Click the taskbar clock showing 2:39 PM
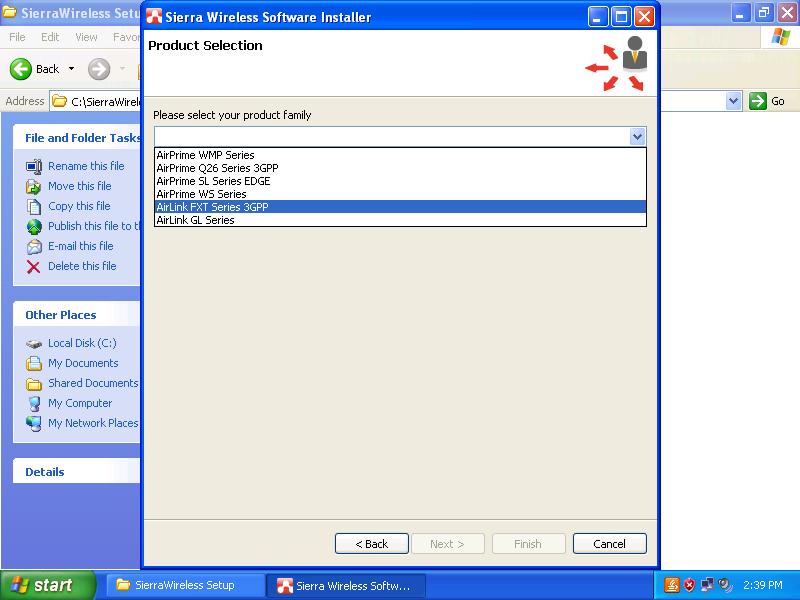 763,585
